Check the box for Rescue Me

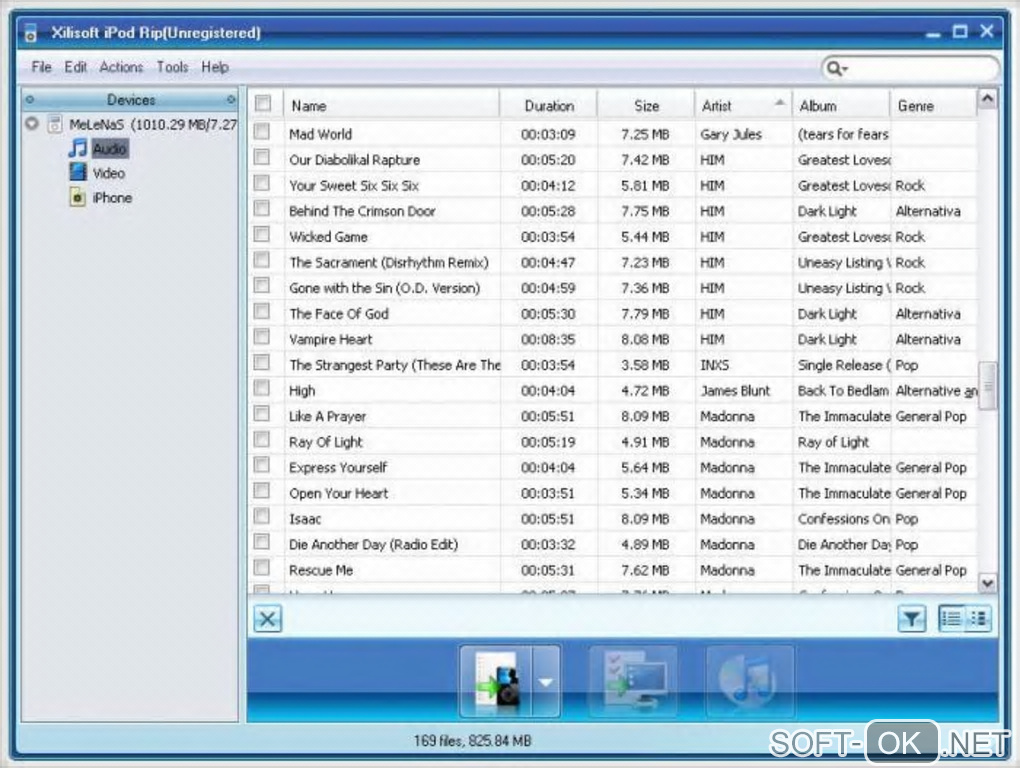(x=262, y=568)
